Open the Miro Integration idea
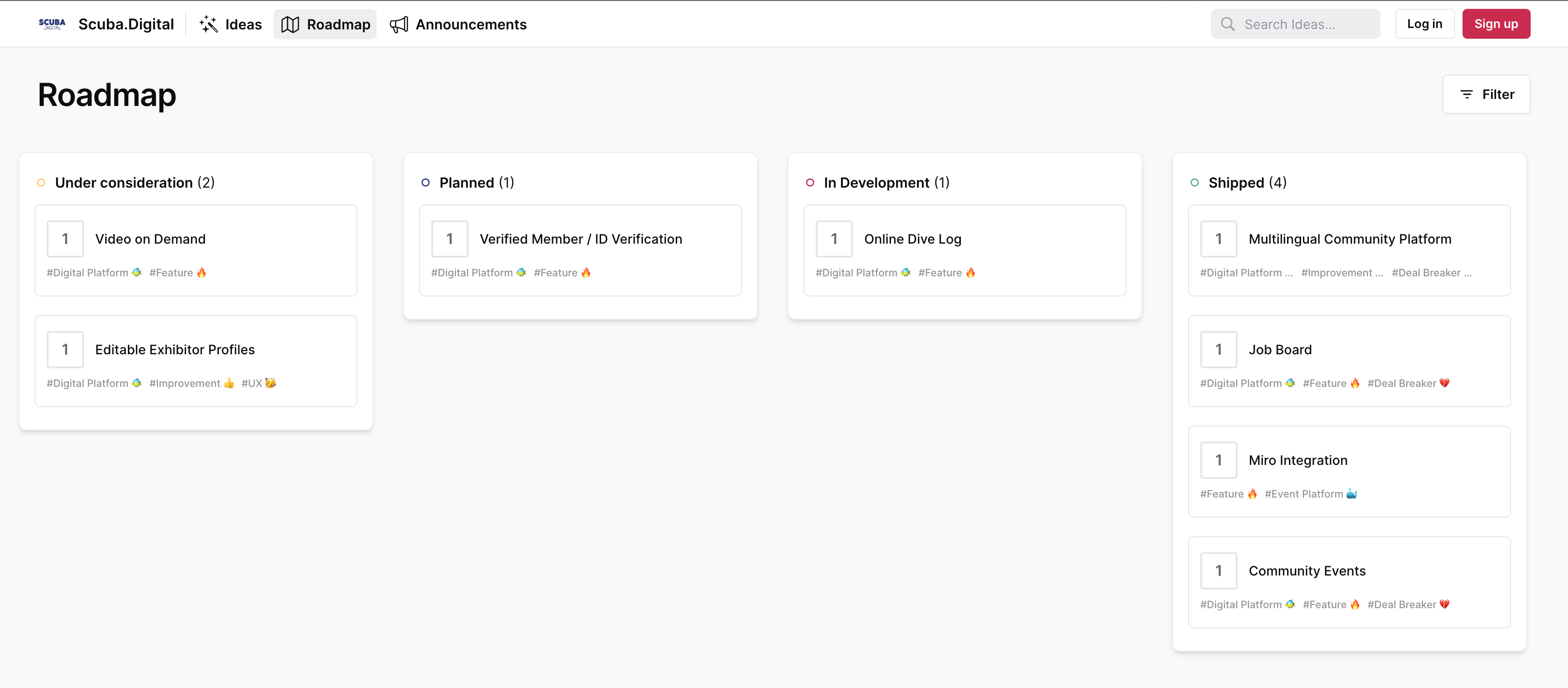The height and width of the screenshot is (688, 1568). click(1298, 460)
